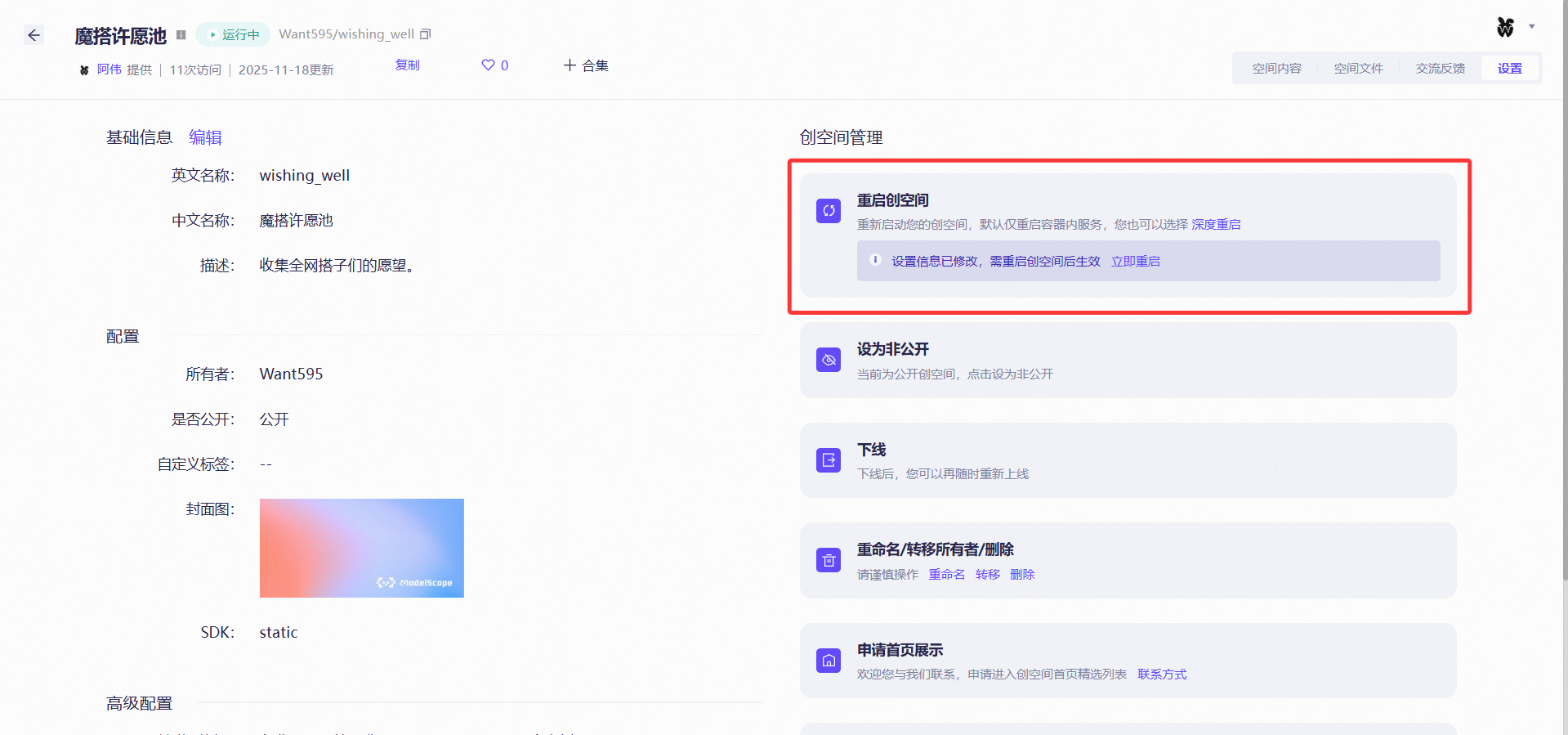
Task: Click the 深度重启 link
Action: [x=1216, y=225]
